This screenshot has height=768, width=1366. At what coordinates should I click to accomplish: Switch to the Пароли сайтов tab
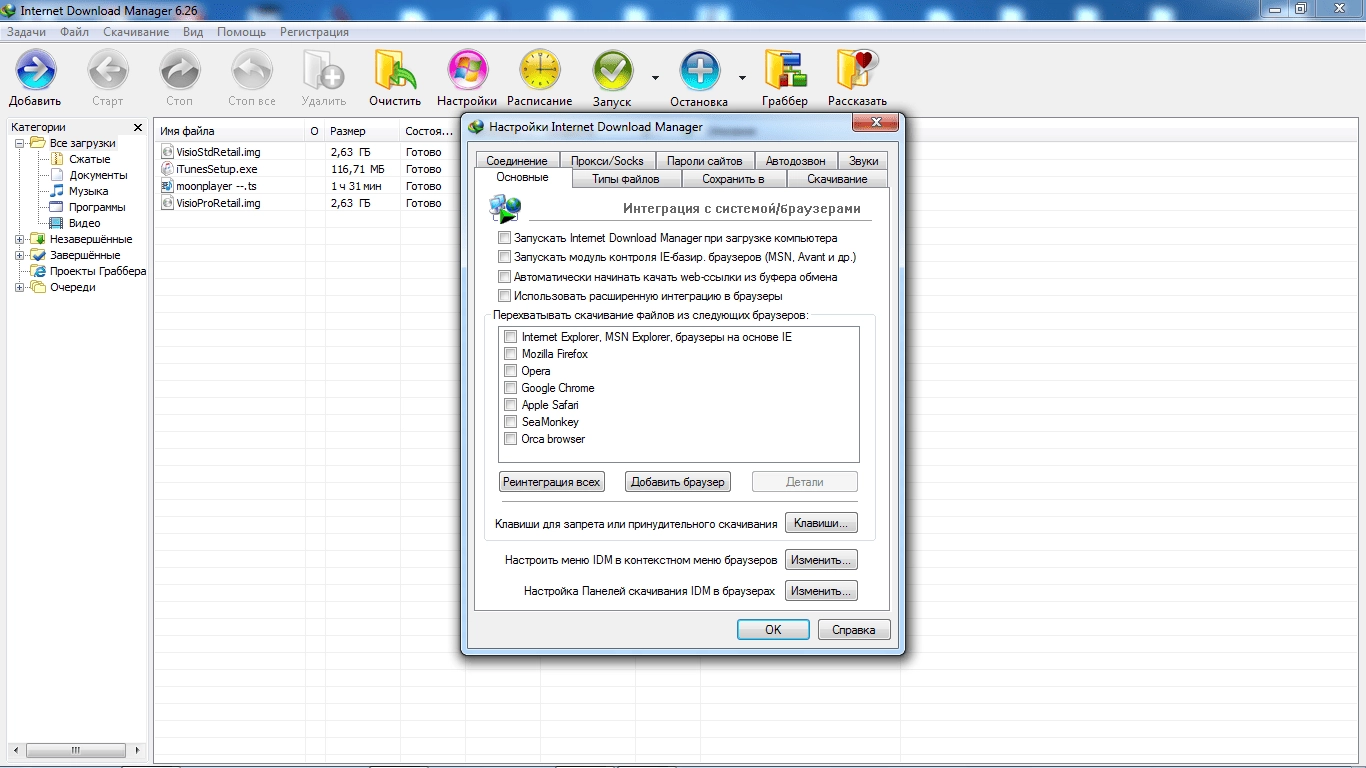point(704,161)
